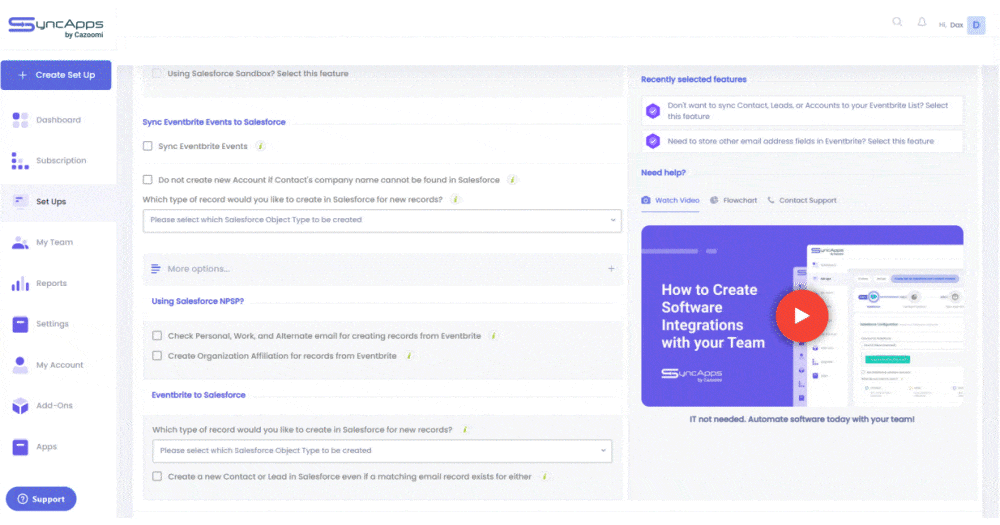Open Contact Support tab
The height and width of the screenshot is (525, 1000).
coord(802,200)
